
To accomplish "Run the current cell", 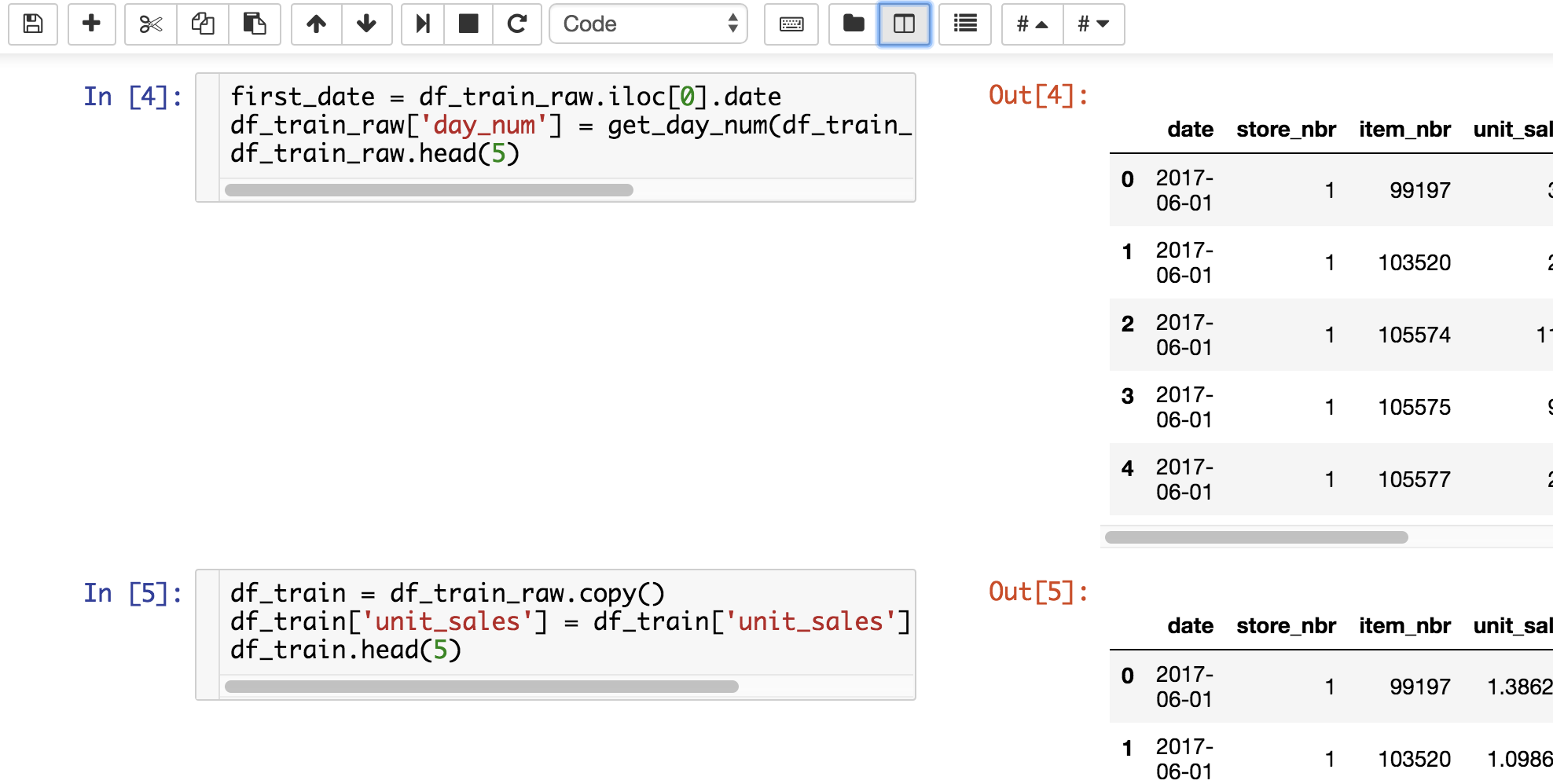I will coord(423,24).
